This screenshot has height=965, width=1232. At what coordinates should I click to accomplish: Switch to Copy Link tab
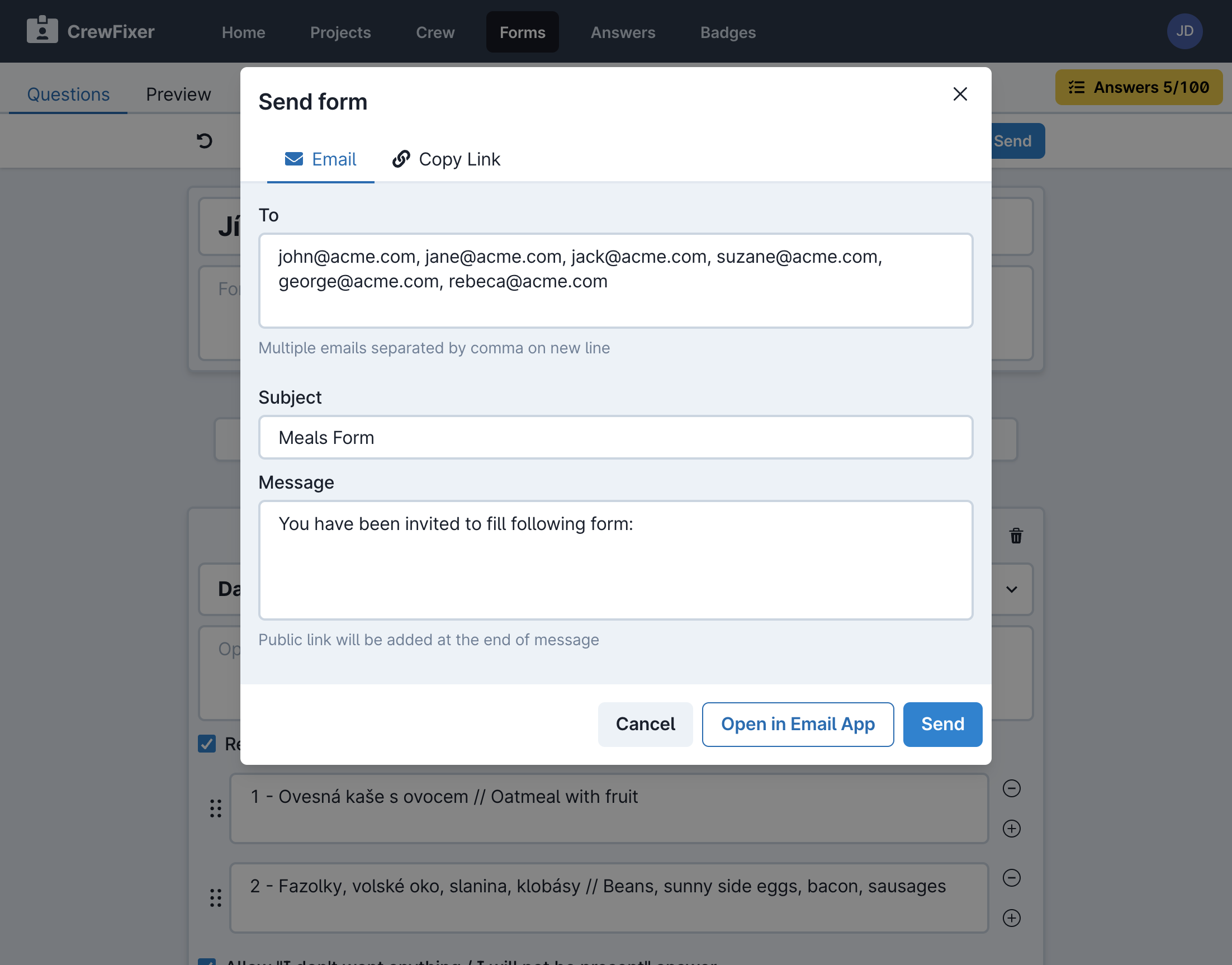click(446, 159)
